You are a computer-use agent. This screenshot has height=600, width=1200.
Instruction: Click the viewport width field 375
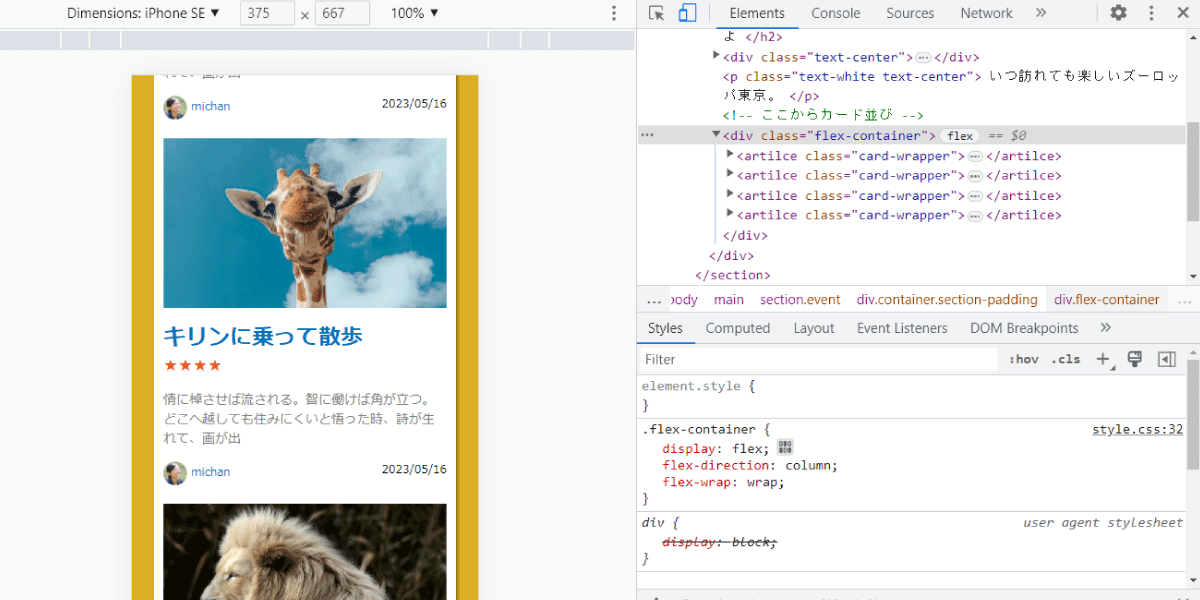tap(267, 13)
